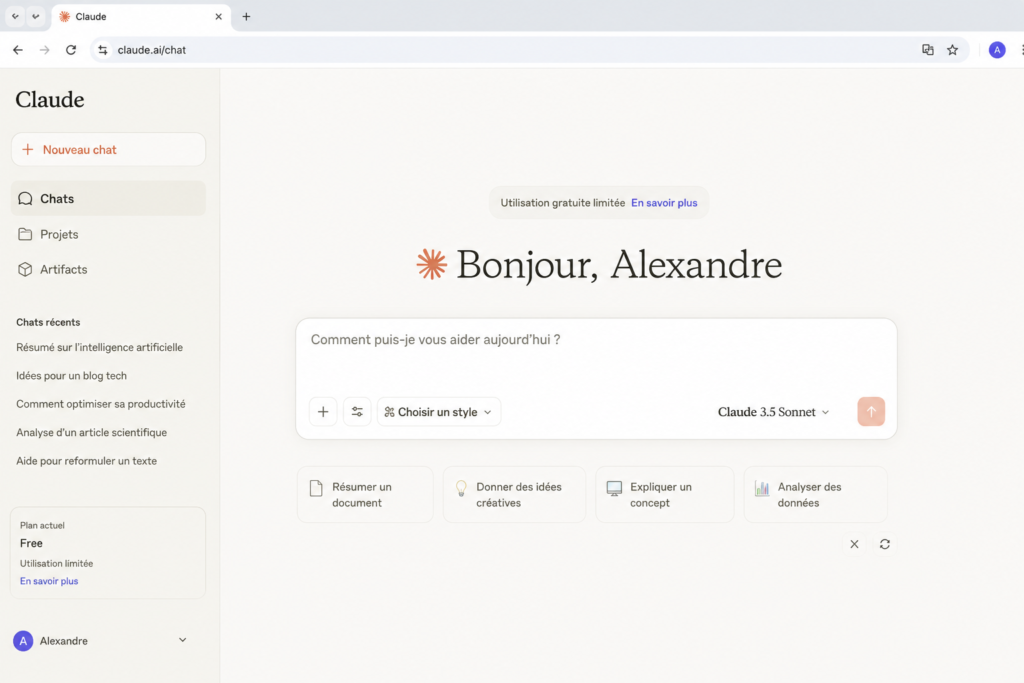
Task: Click 'En savoir plus' in the plan card
Action: (x=49, y=581)
